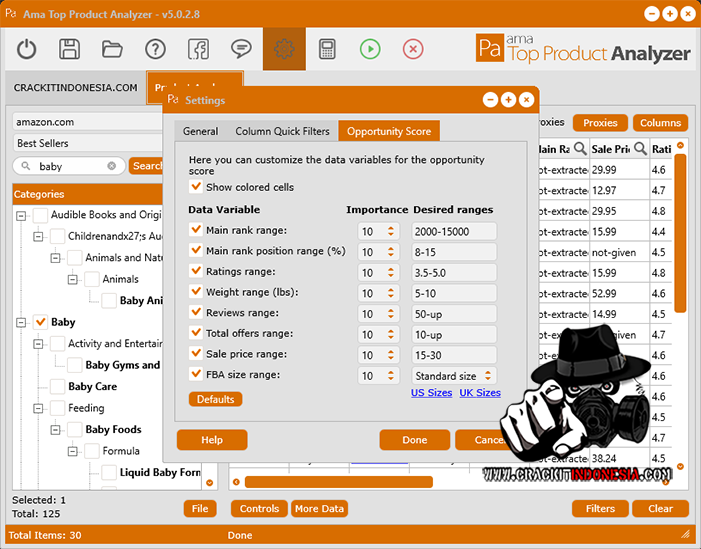Click the power icon in toolbar
The height and width of the screenshot is (549, 701).
[x=26, y=49]
